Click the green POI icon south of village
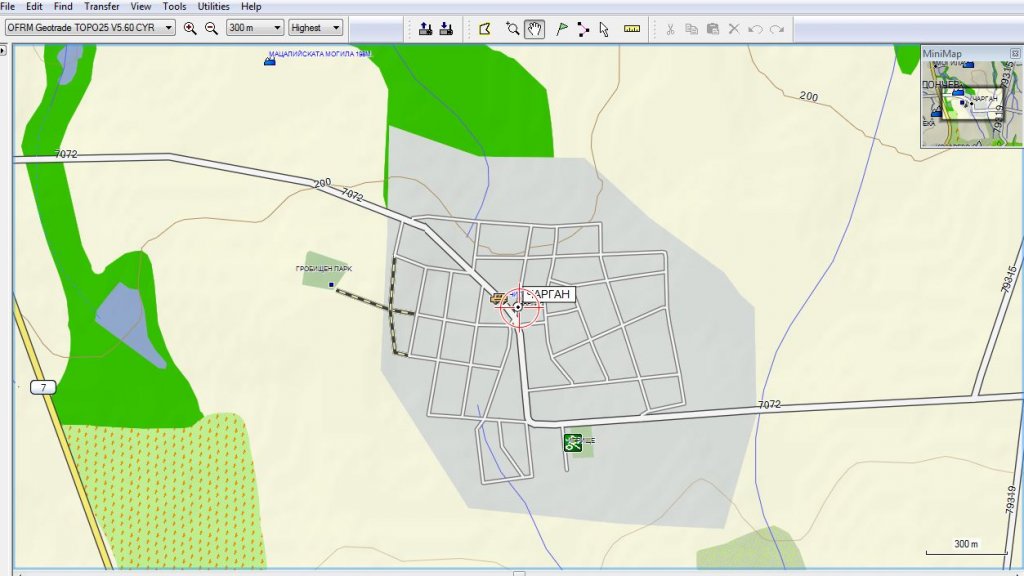1024x576 pixels. click(x=572, y=441)
